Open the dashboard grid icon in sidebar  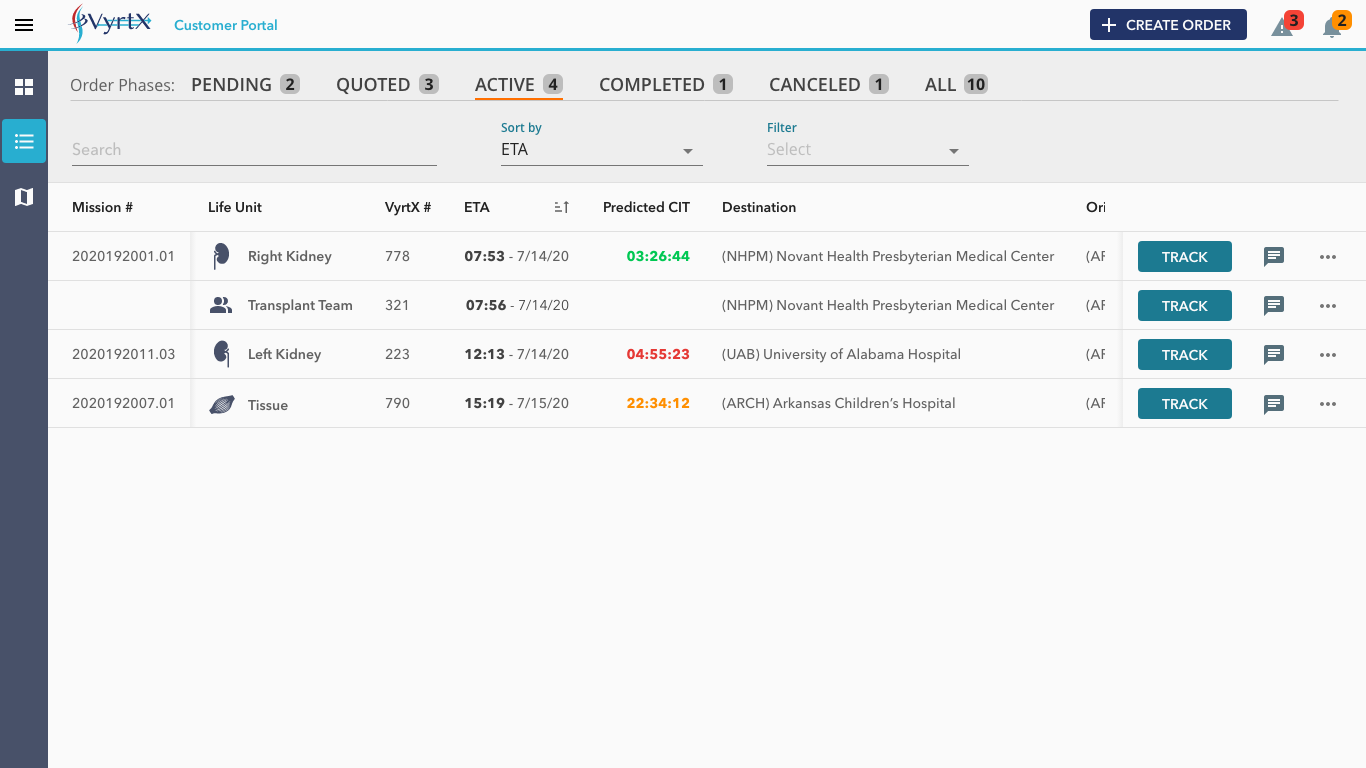[x=24, y=87]
